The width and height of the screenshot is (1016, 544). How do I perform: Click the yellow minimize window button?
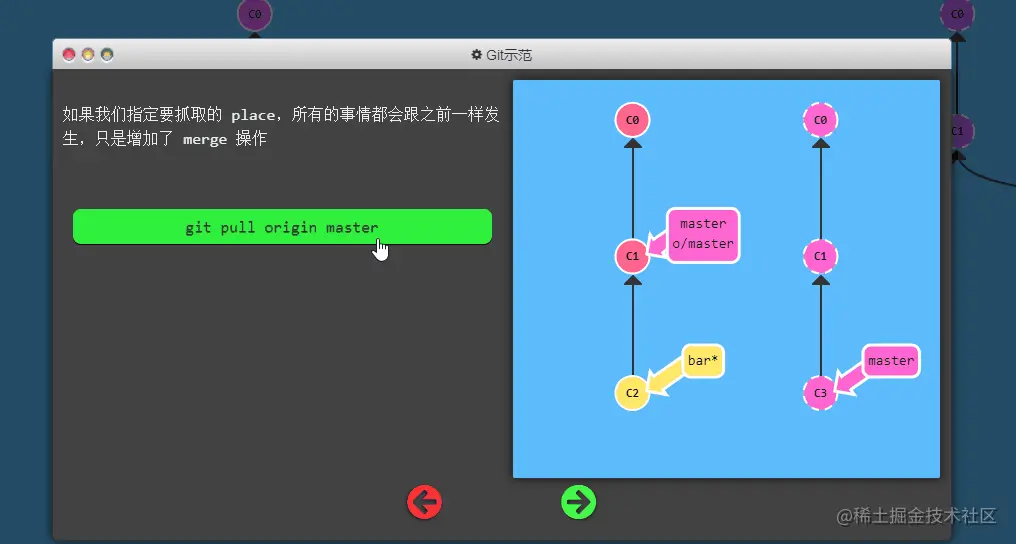click(x=88, y=54)
